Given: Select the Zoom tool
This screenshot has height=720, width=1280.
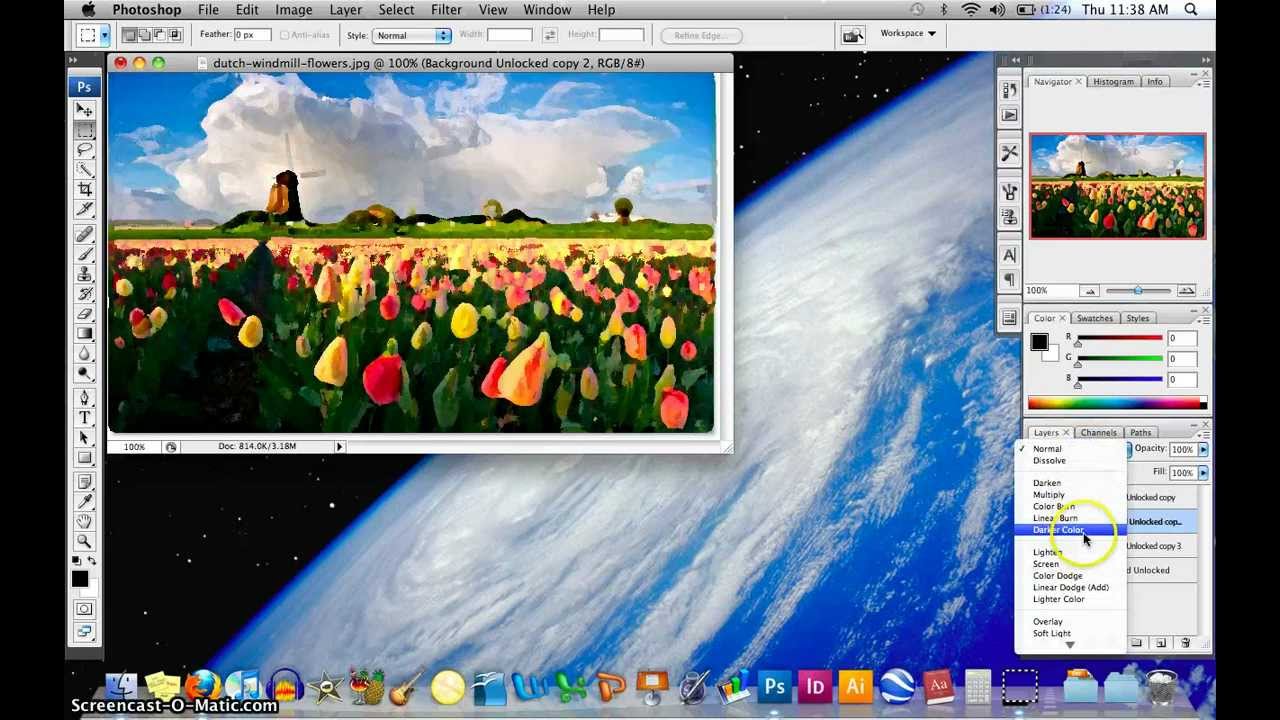Looking at the screenshot, I should 84,540.
